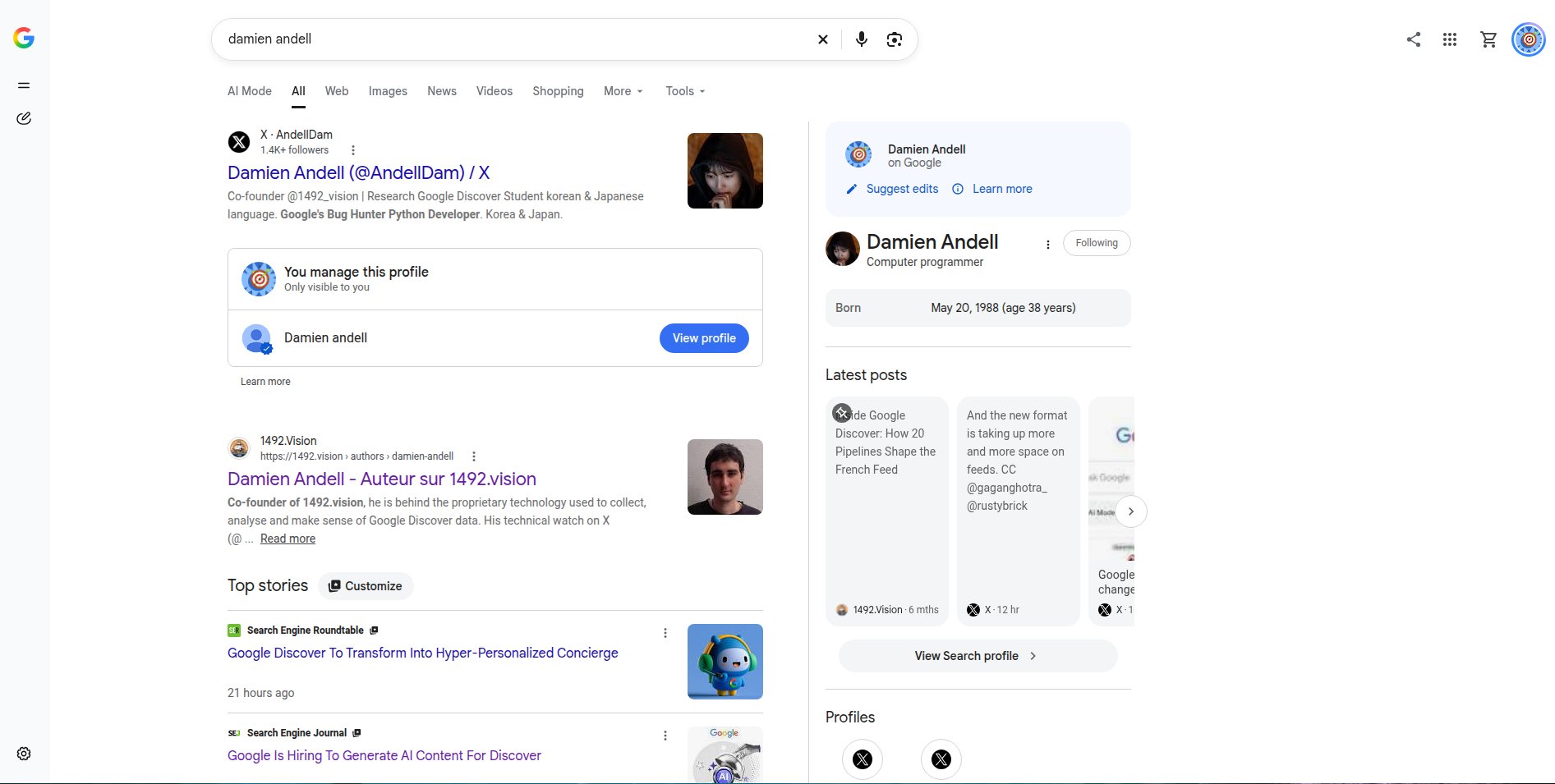Switch to News tab
Viewport: 1555px width, 784px height.
coord(442,91)
